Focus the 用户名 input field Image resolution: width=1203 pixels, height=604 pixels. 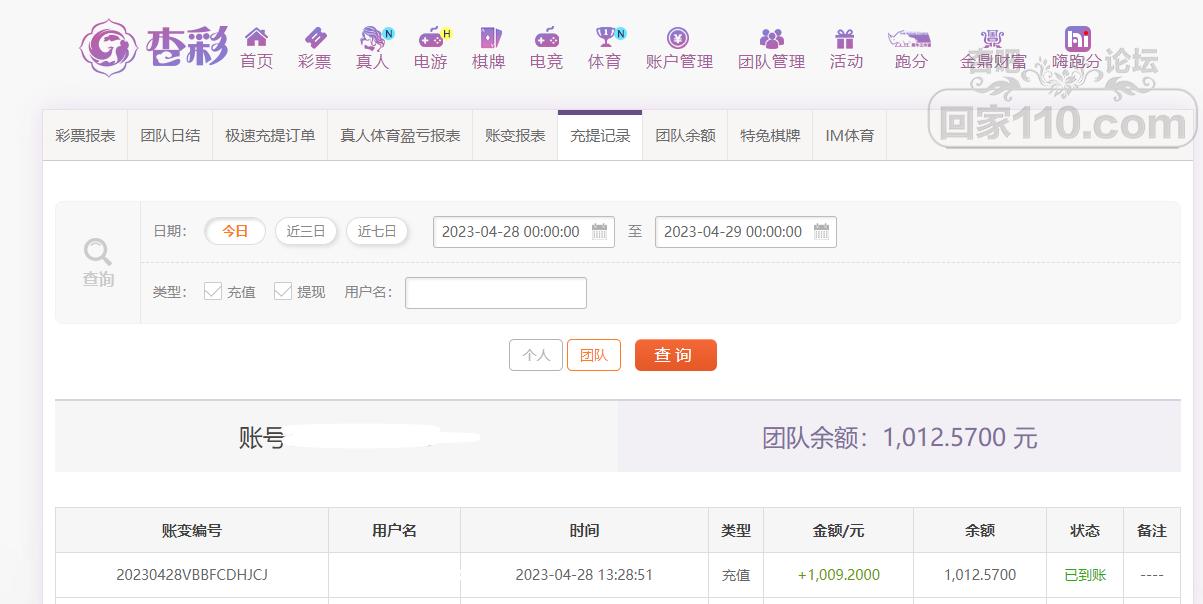point(495,292)
